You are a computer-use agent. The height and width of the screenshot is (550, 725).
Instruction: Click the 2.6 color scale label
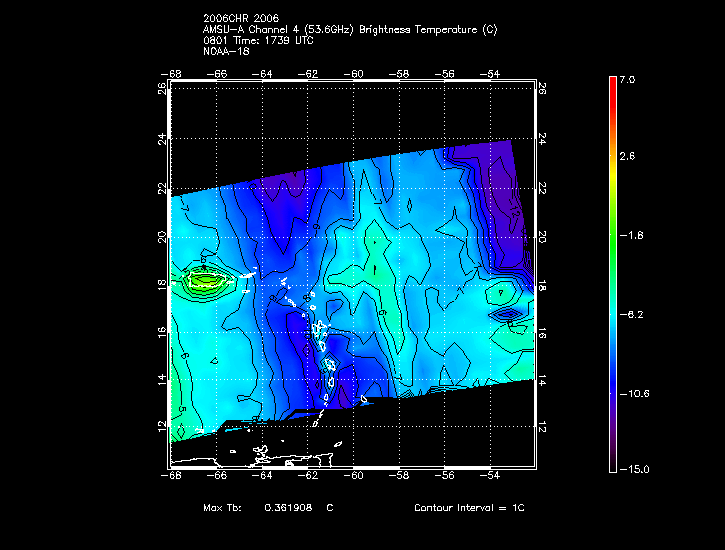tap(627, 156)
